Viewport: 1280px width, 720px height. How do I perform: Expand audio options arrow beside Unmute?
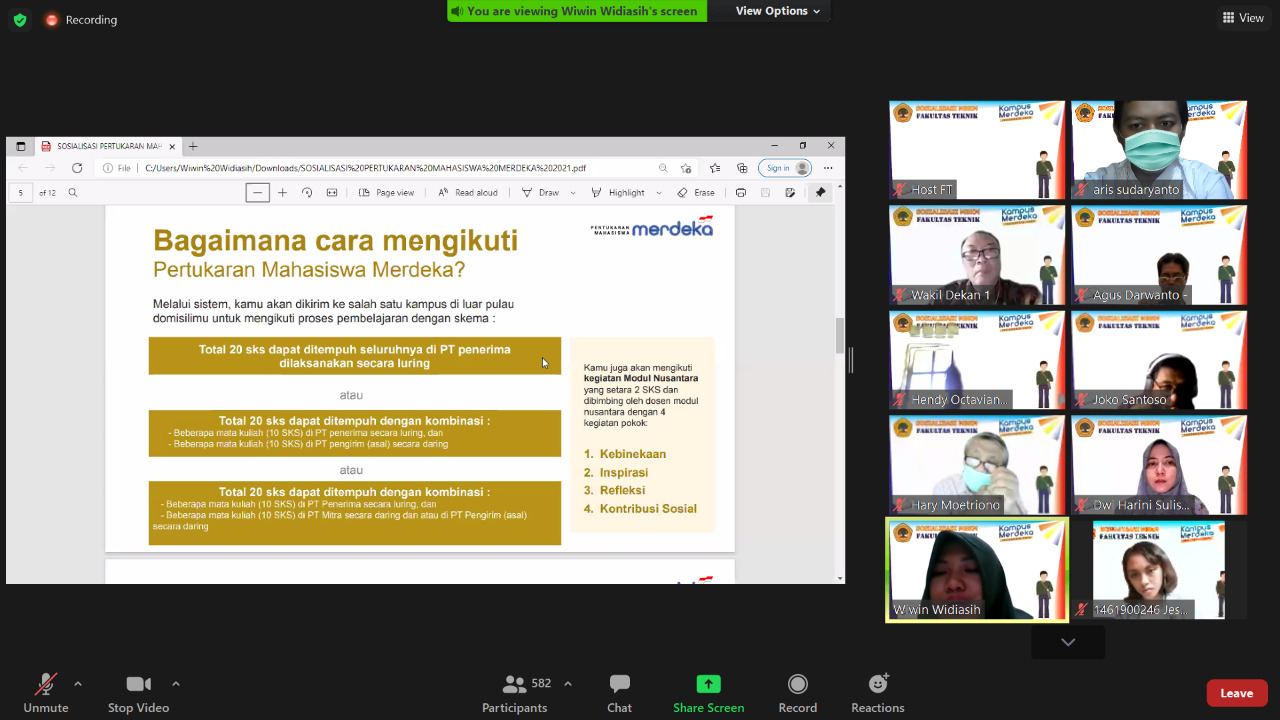tap(78, 684)
